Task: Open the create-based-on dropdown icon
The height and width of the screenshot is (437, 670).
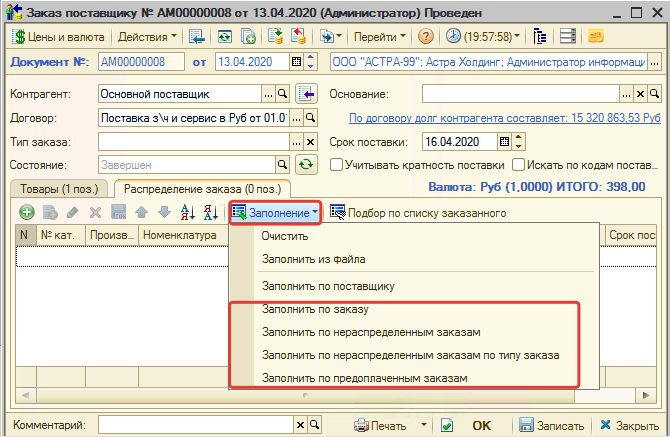Action: tap(330, 37)
